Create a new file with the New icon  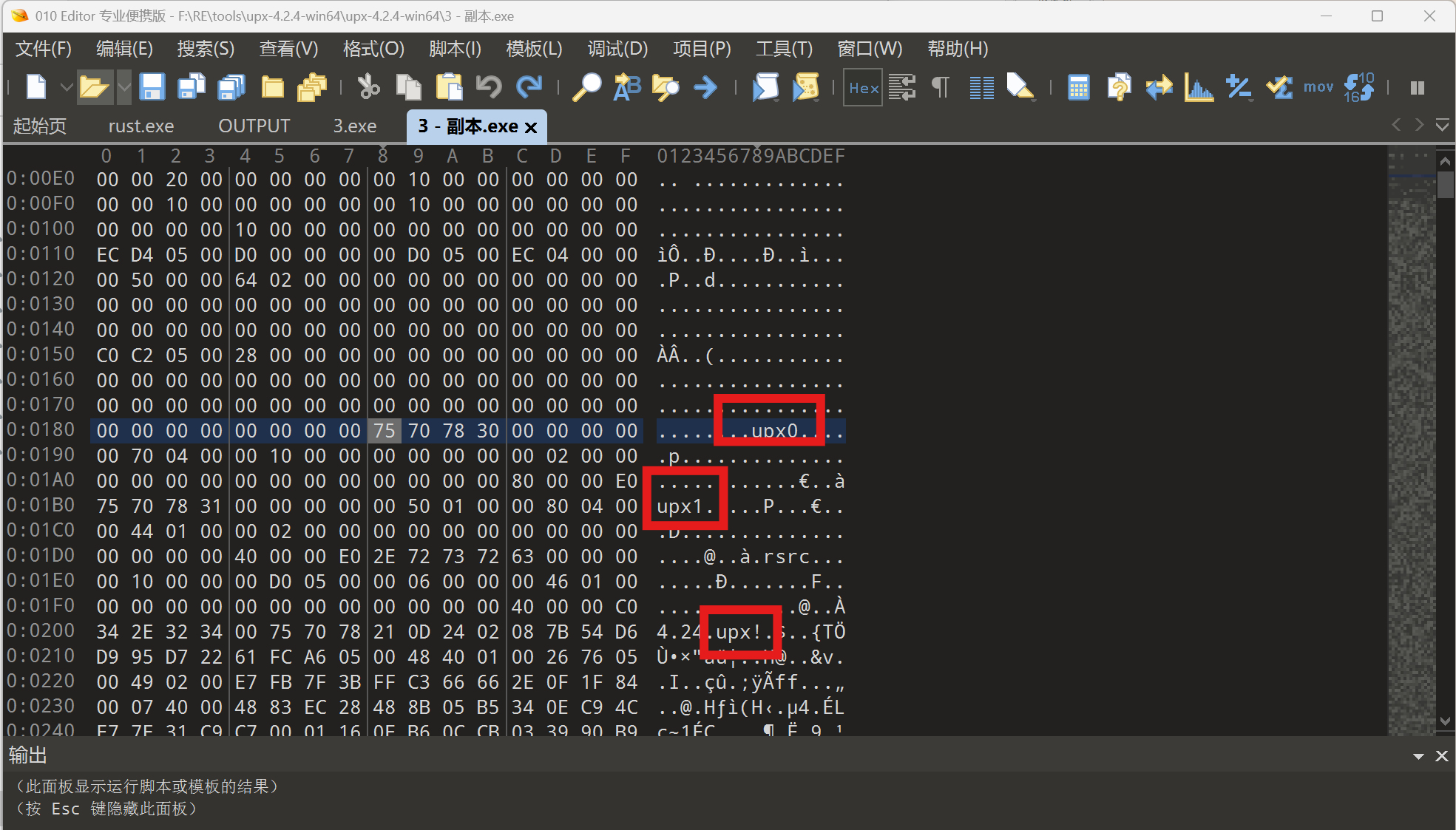click(35, 86)
